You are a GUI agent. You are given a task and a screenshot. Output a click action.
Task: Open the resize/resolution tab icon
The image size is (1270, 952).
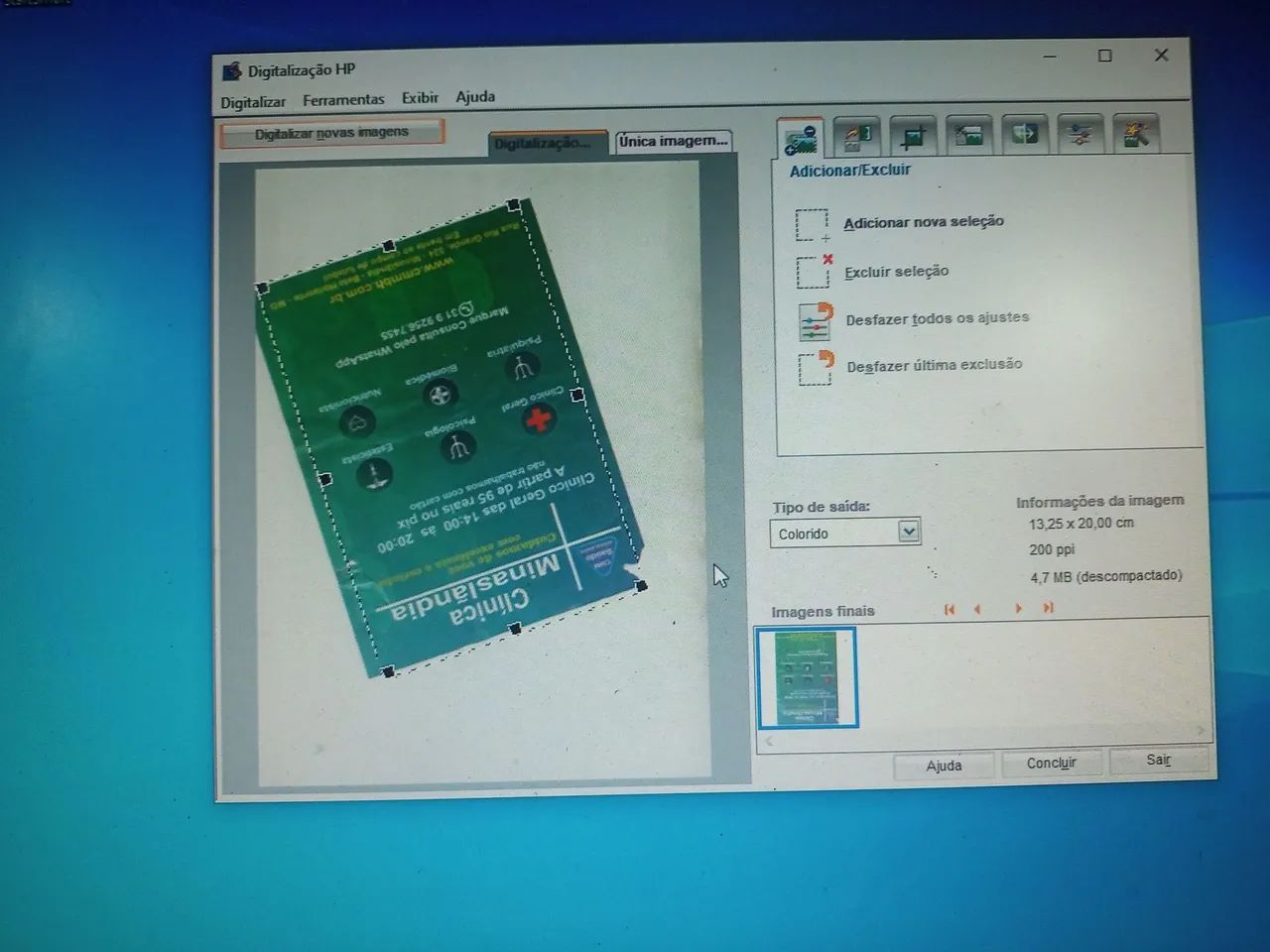(x=855, y=136)
